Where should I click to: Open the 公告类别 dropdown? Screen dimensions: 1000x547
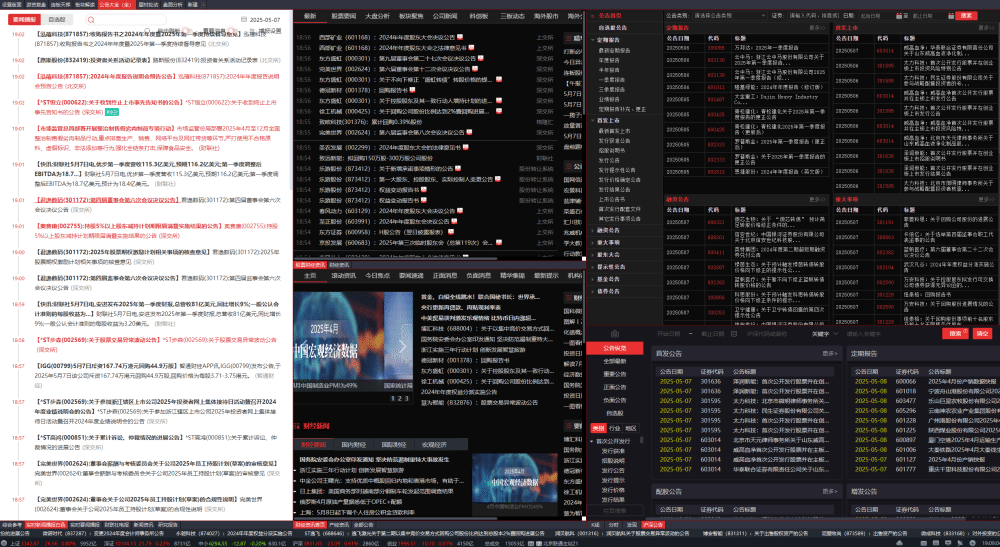pyautogui.click(x=729, y=15)
